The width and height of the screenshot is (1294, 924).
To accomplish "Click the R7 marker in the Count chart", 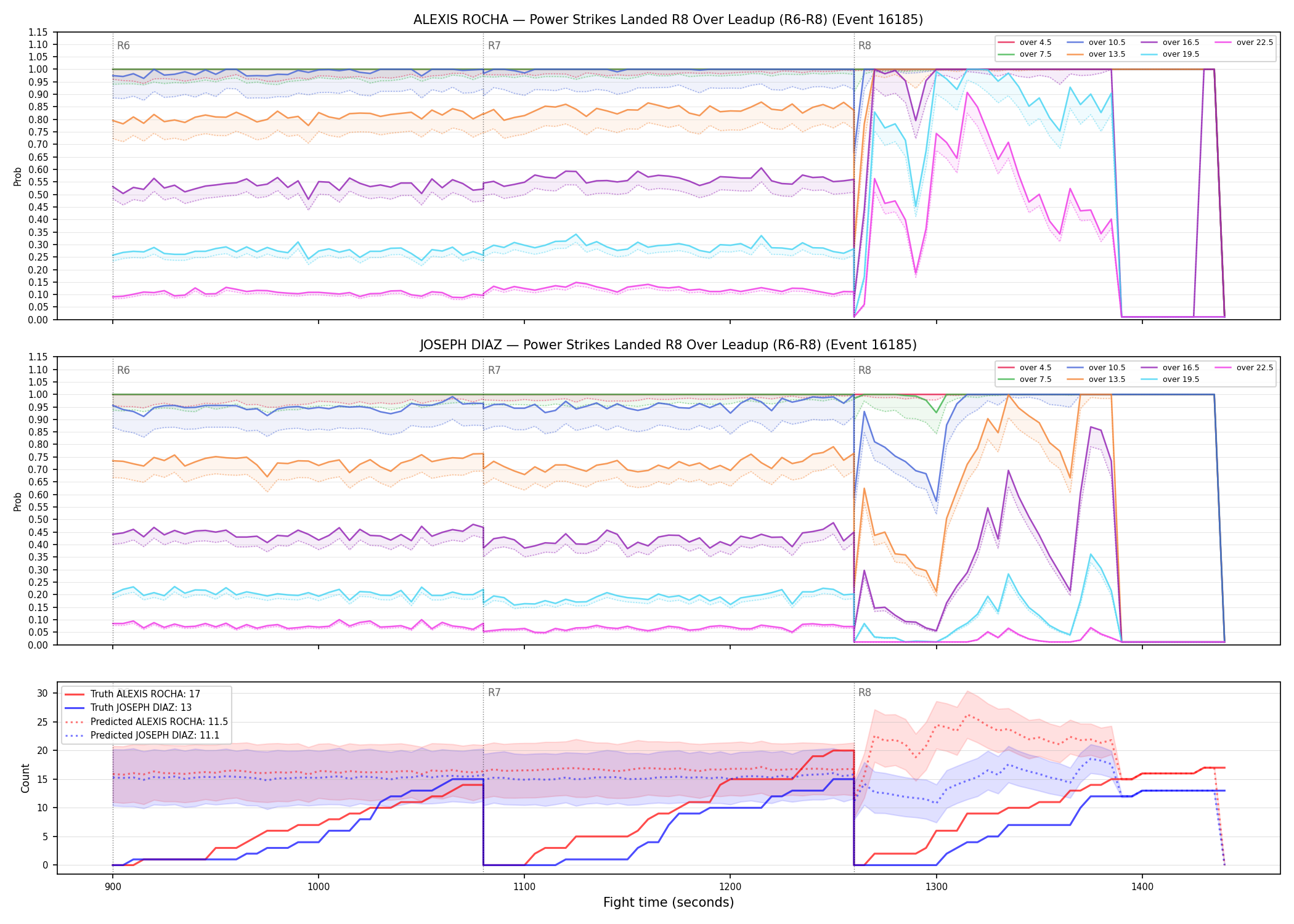I will [x=494, y=692].
